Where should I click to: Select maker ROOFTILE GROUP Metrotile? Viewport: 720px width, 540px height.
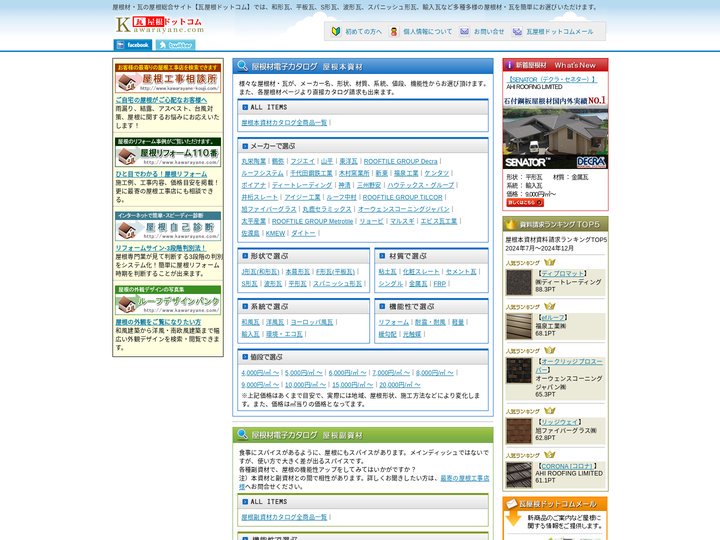tap(312, 221)
